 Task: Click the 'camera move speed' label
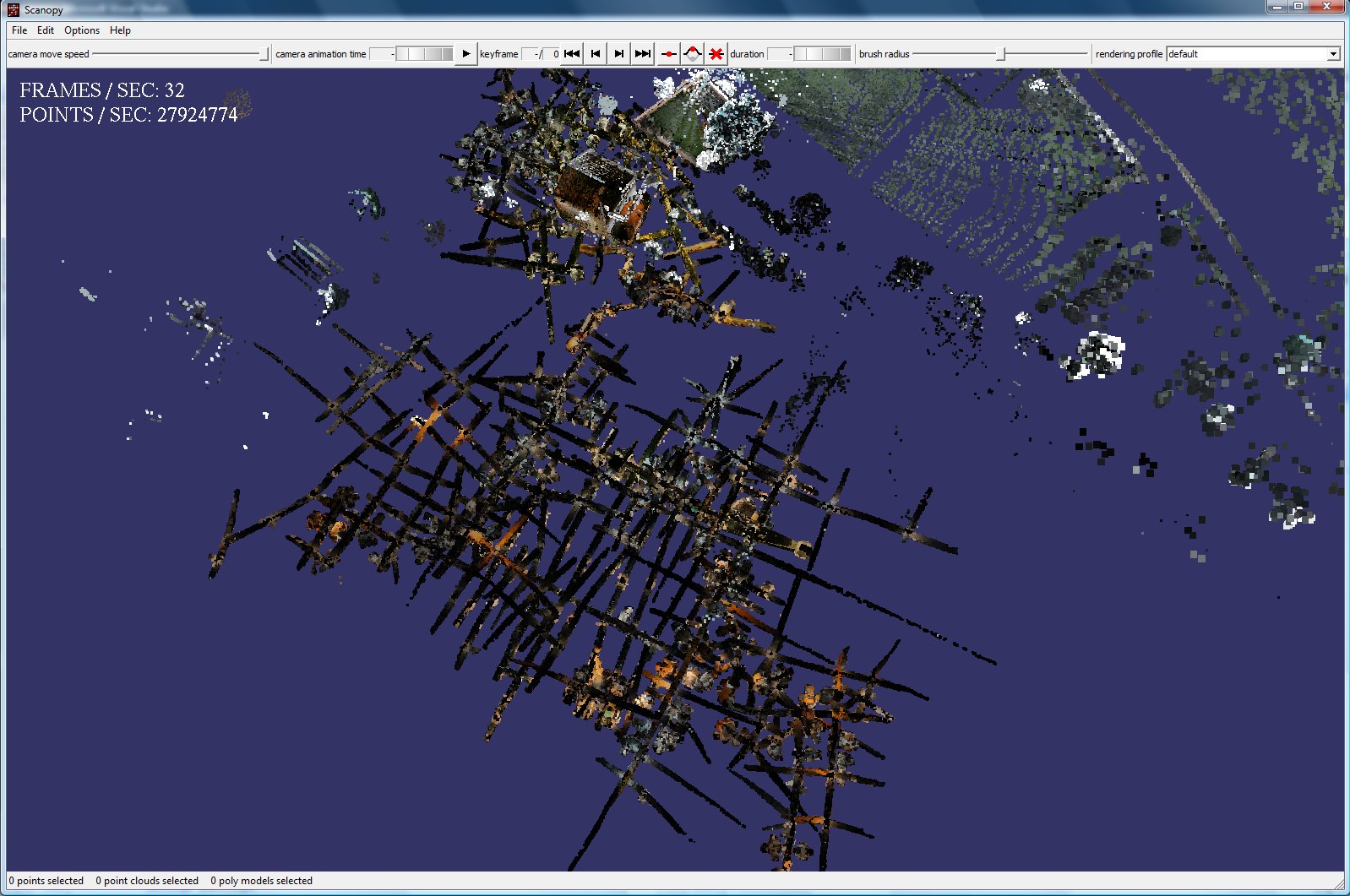click(48, 54)
